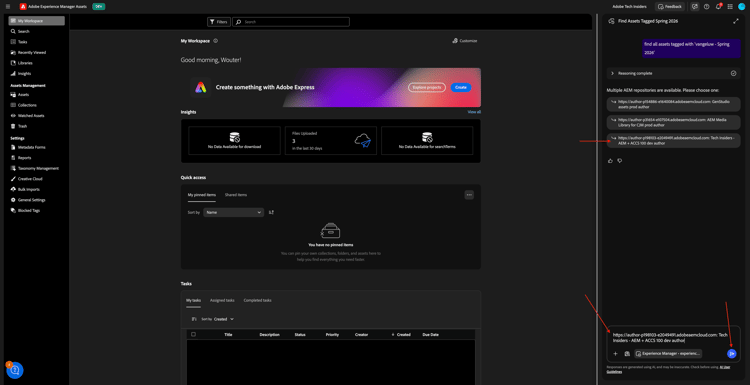The image size is (750, 385).
Task: Click into the top search field
Action: coord(291,22)
